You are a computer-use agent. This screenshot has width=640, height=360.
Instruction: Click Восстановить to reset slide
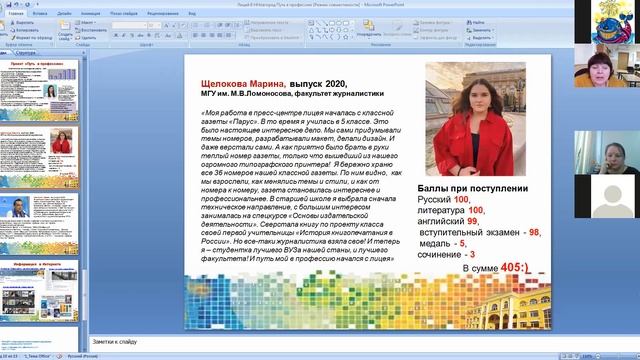[x=91, y=30]
